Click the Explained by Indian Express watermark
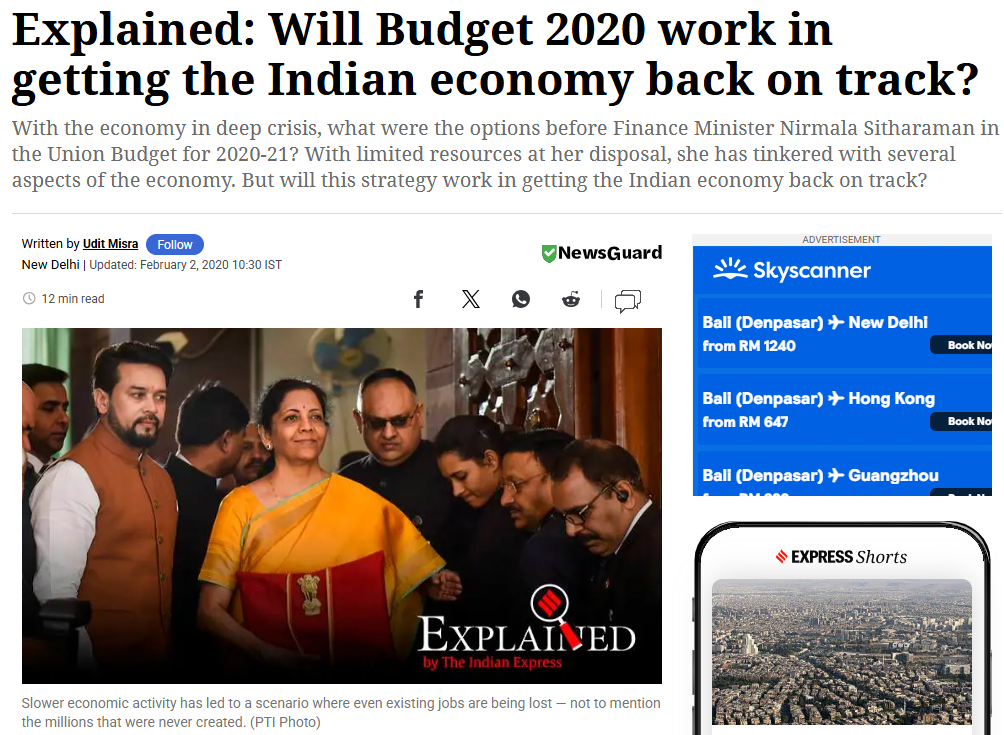 pos(526,628)
